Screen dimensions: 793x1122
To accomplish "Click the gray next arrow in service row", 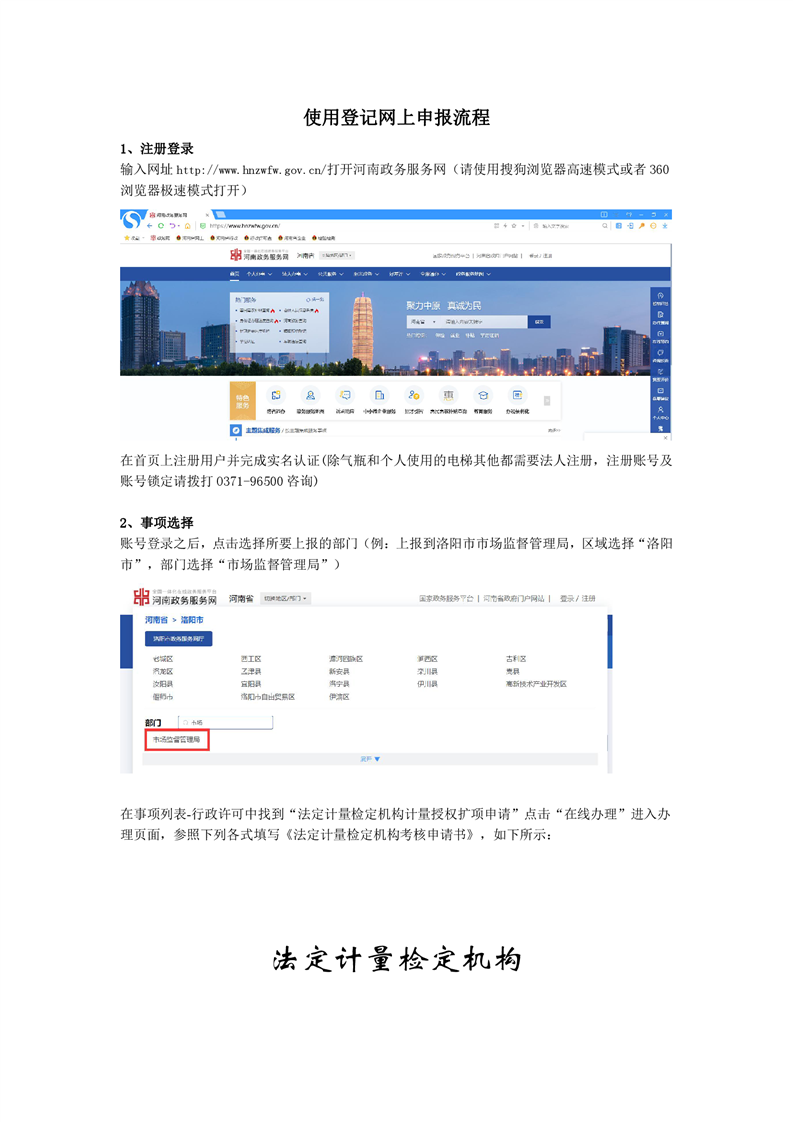I will tap(547, 401).
